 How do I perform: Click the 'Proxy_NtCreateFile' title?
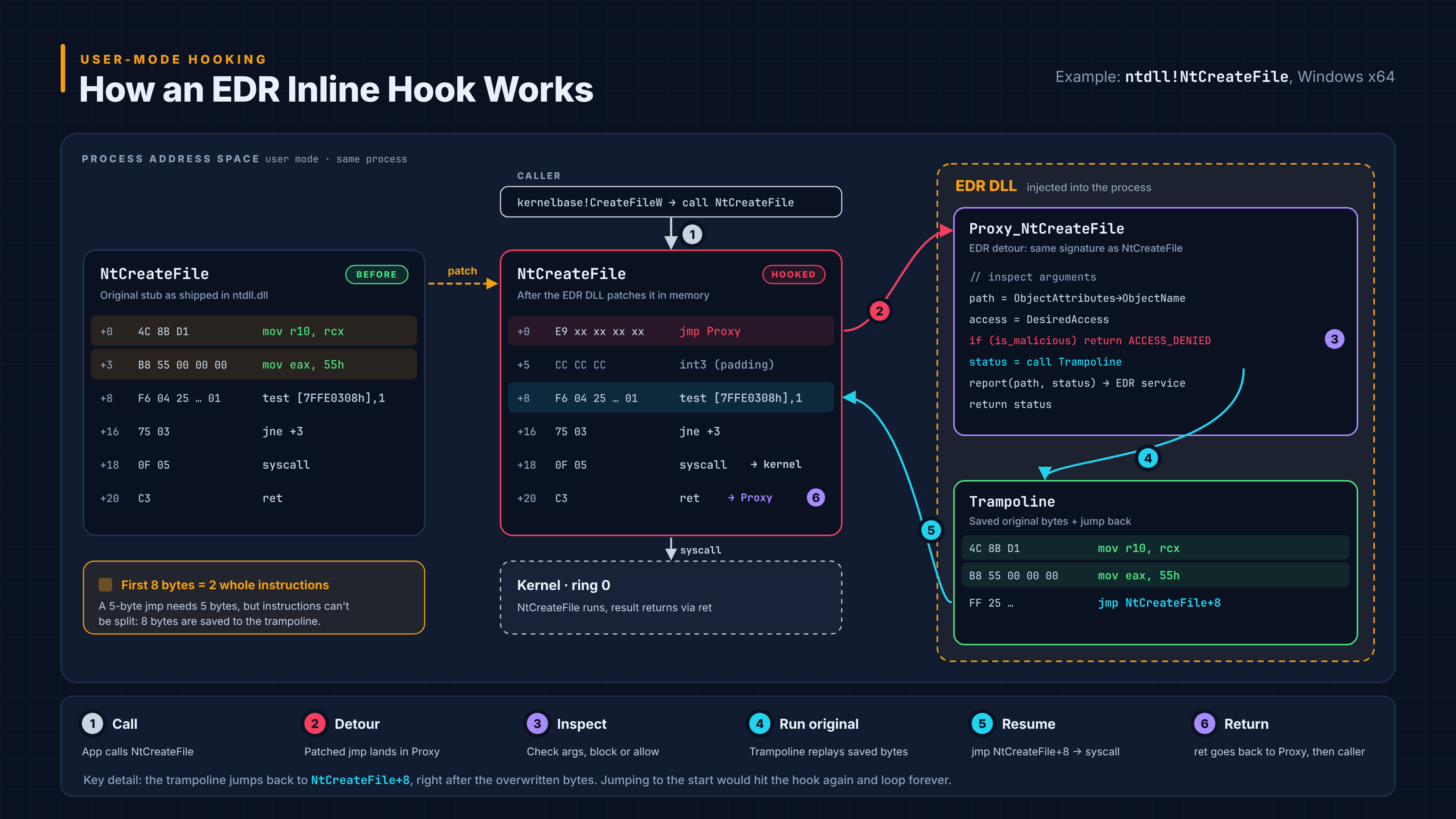point(1046,228)
